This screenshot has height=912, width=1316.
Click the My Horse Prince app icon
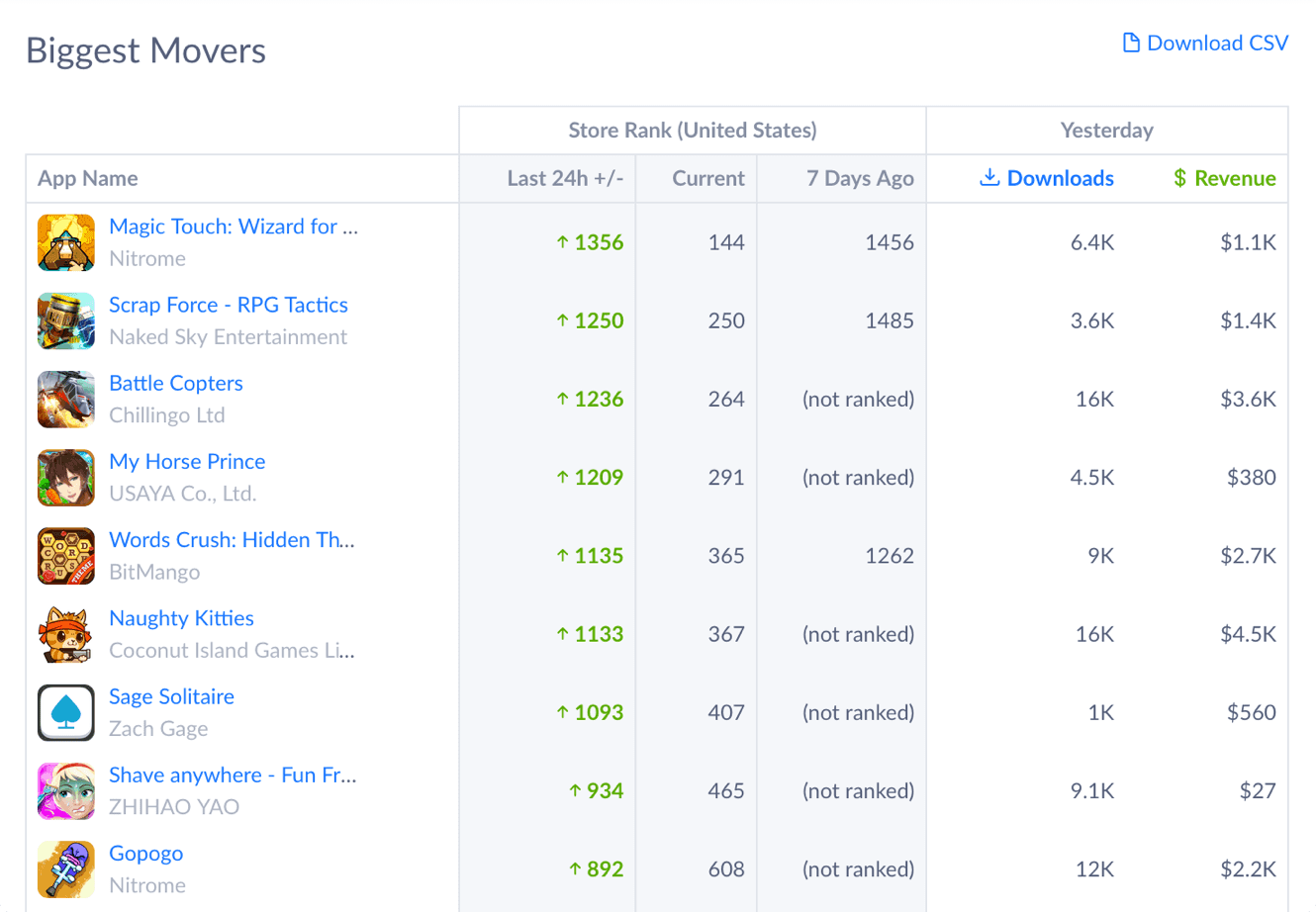point(66,477)
